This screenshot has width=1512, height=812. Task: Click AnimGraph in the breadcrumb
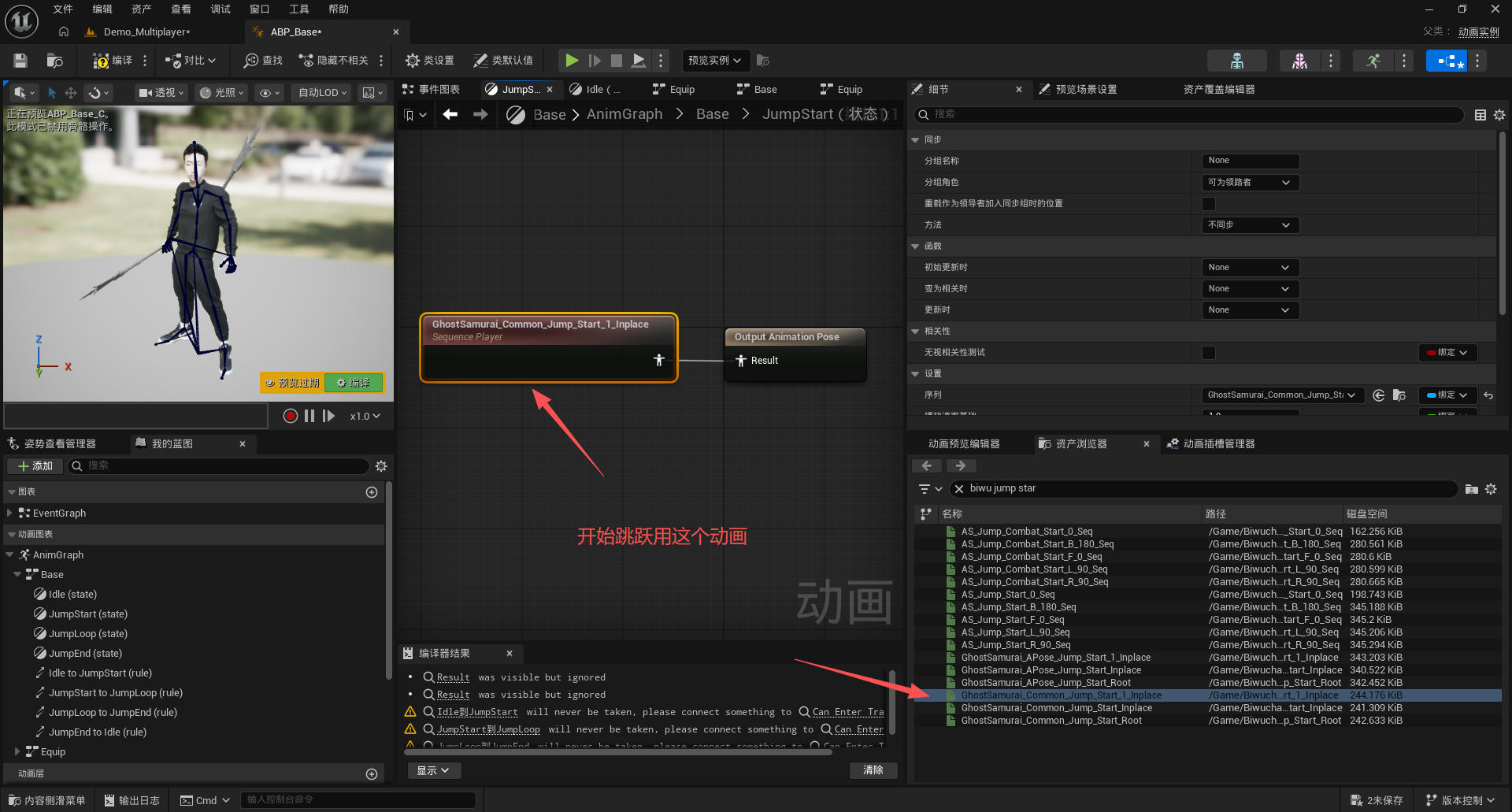pyautogui.click(x=624, y=115)
